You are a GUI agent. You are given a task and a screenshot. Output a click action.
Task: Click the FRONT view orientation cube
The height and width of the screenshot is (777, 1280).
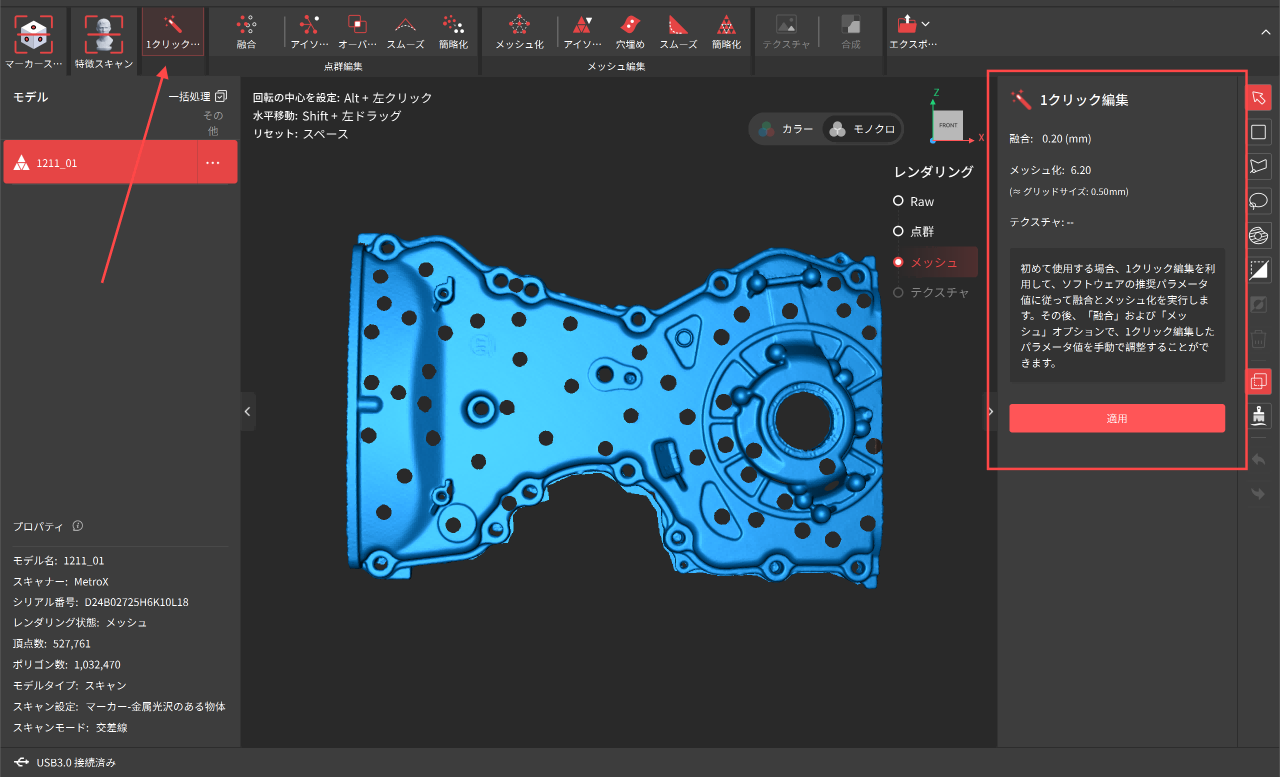[947, 125]
